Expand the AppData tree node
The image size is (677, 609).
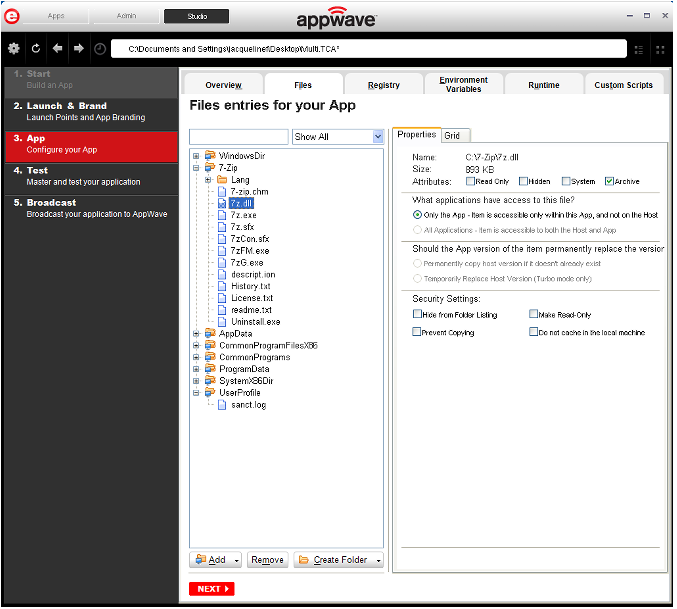point(196,334)
